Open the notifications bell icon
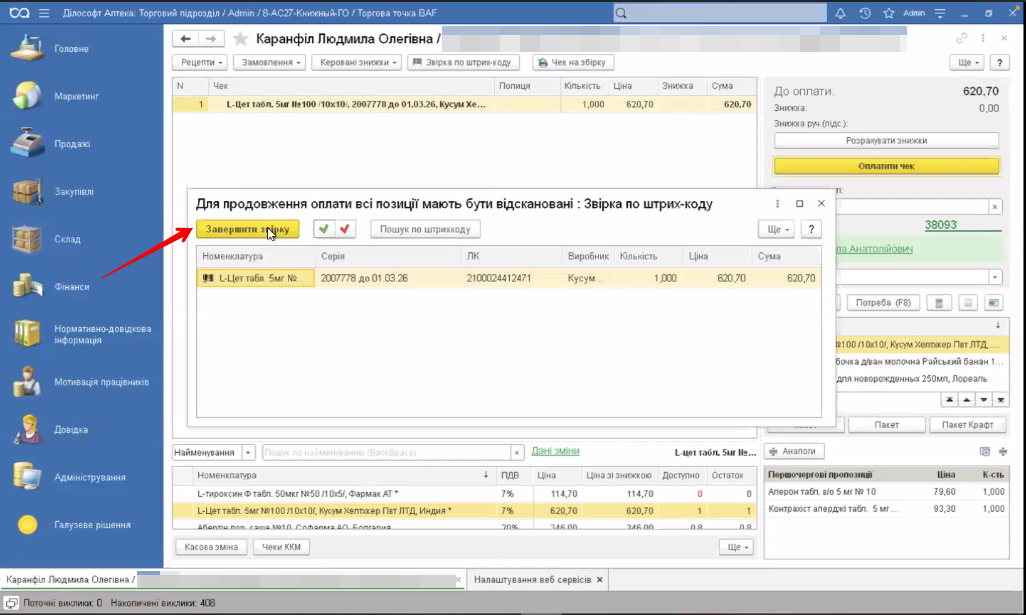Viewport: 1026px width, 615px height. 839,14
